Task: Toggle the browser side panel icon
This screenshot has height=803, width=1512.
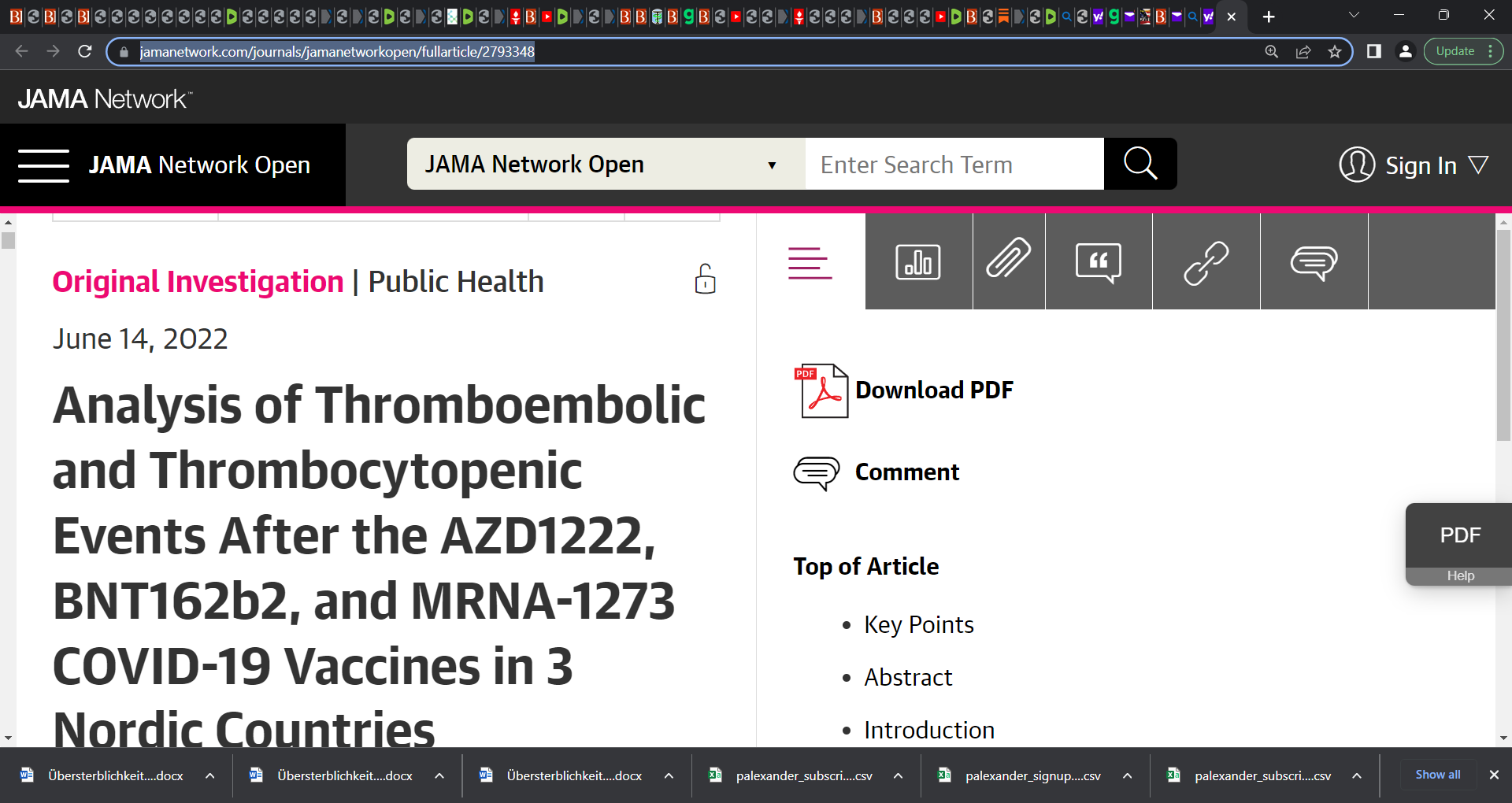Action: 1374,51
